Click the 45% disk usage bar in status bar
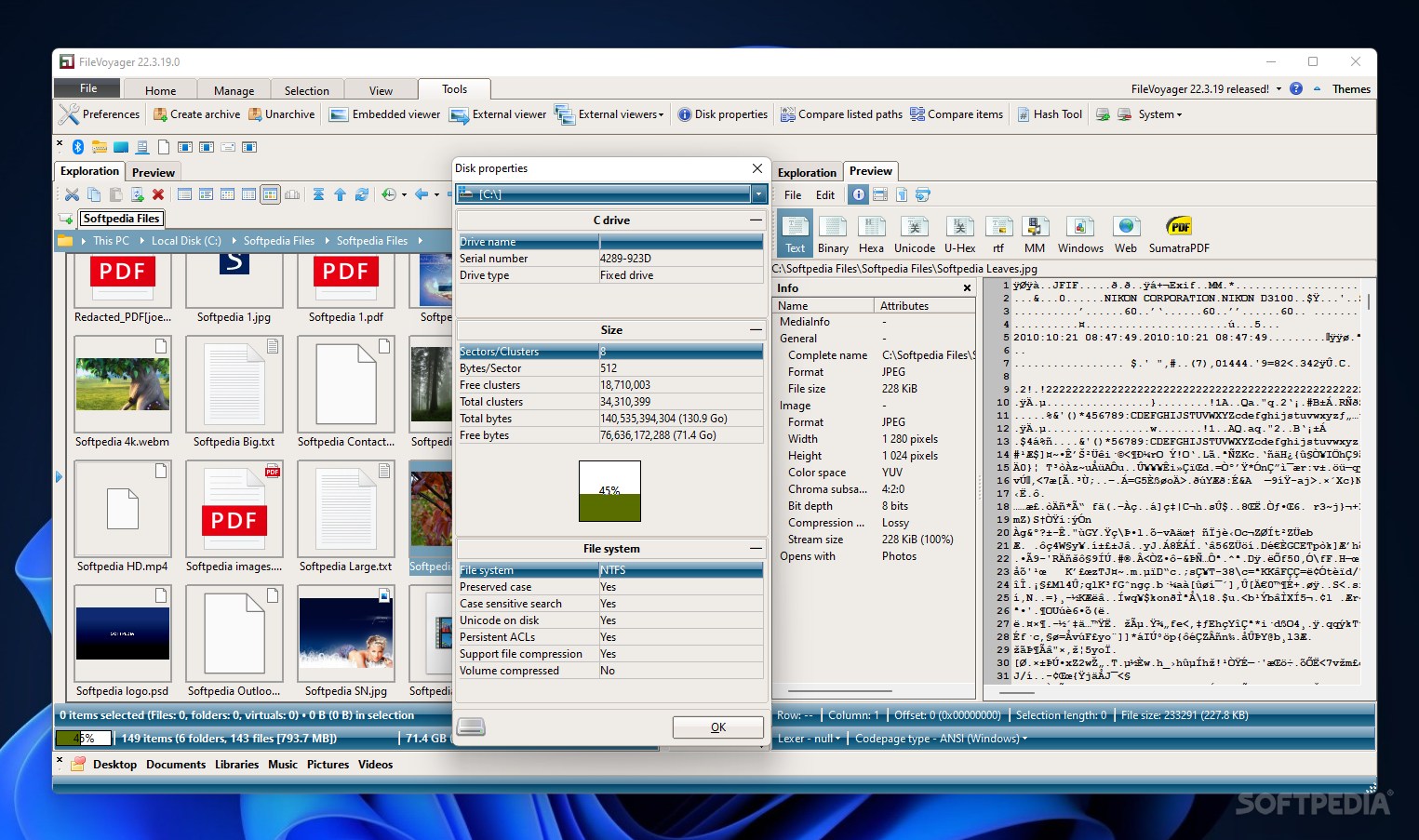The image size is (1419, 840). (x=84, y=739)
